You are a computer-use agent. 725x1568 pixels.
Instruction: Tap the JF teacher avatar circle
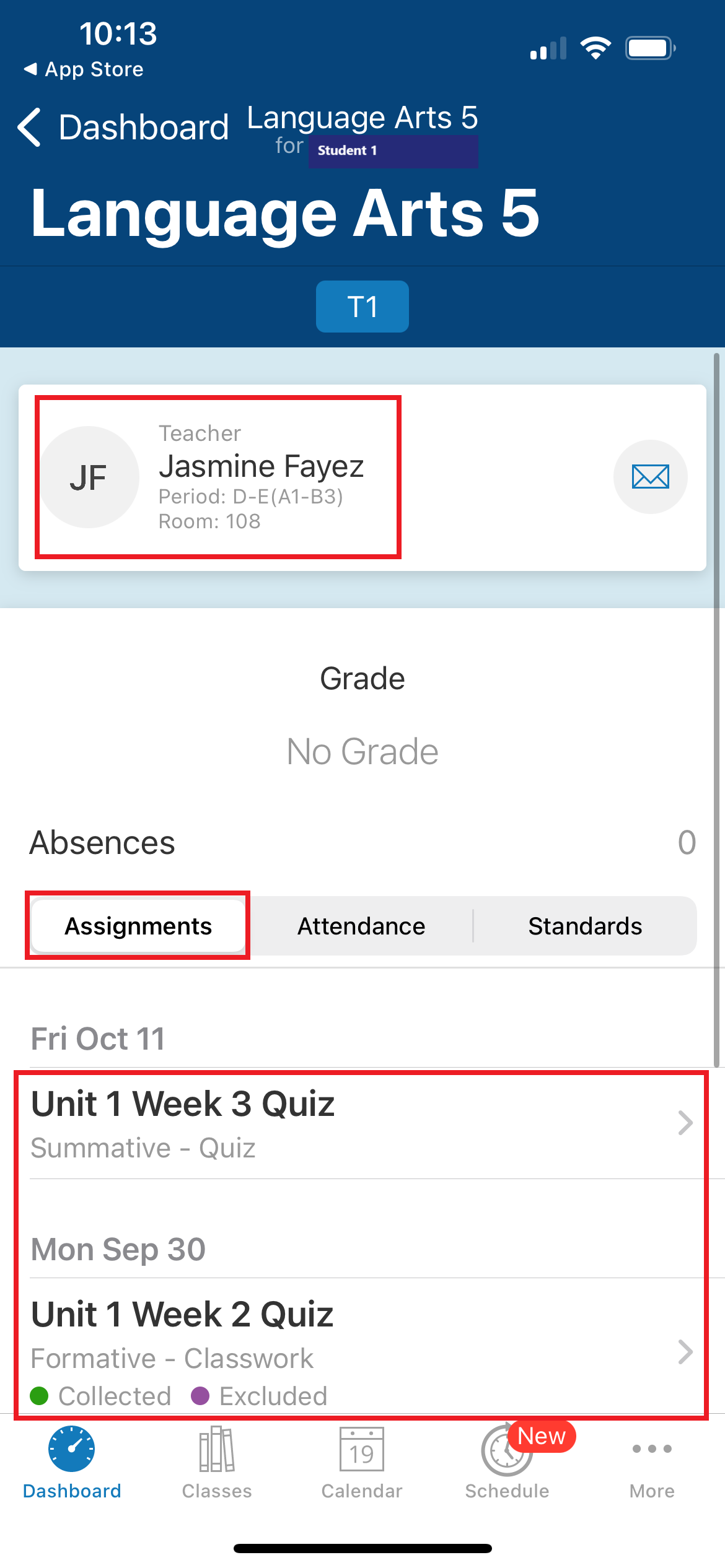pos(89,477)
